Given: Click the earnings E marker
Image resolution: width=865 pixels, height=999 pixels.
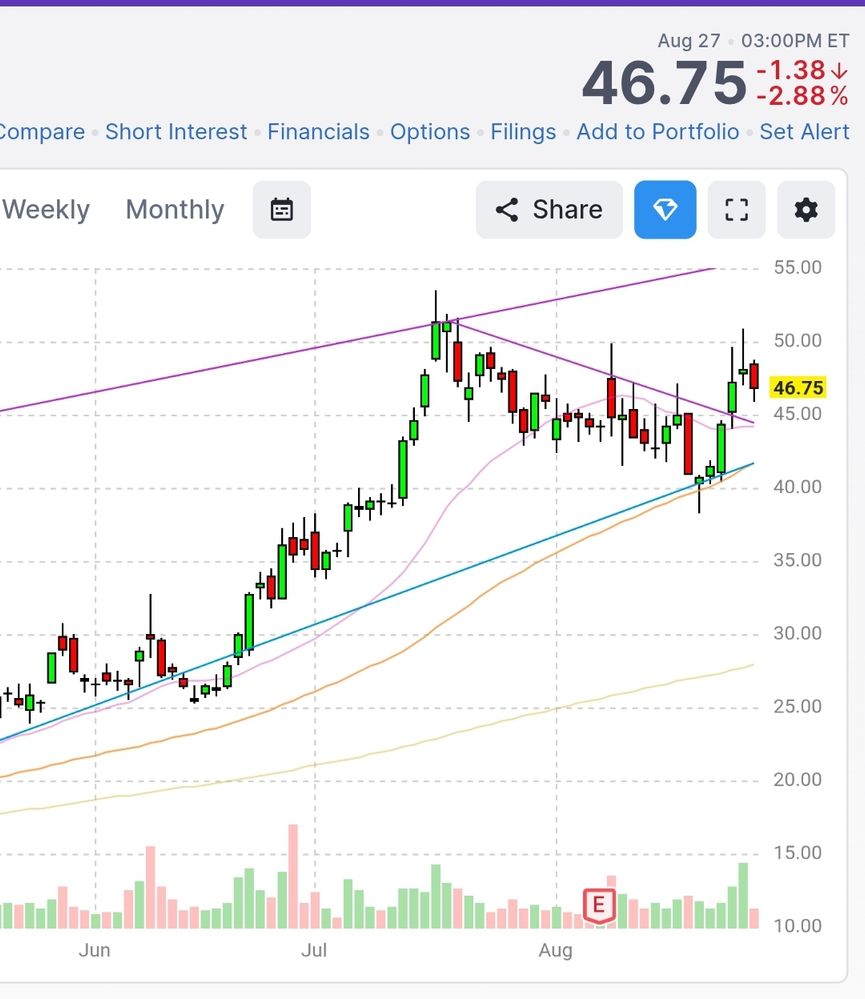Looking at the screenshot, I should [x=599, y=905].
